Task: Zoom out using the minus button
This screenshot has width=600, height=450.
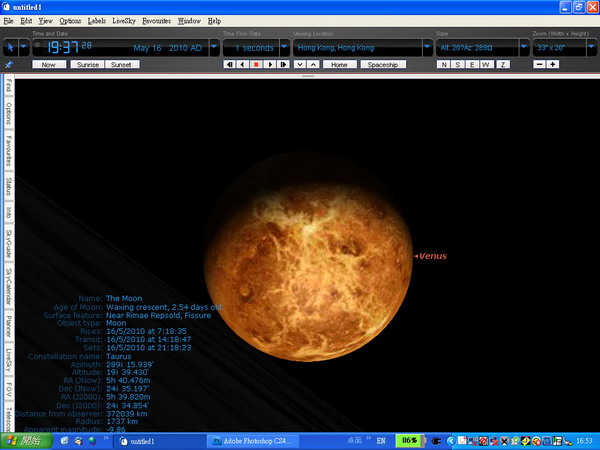Action: tap(540, 64)
